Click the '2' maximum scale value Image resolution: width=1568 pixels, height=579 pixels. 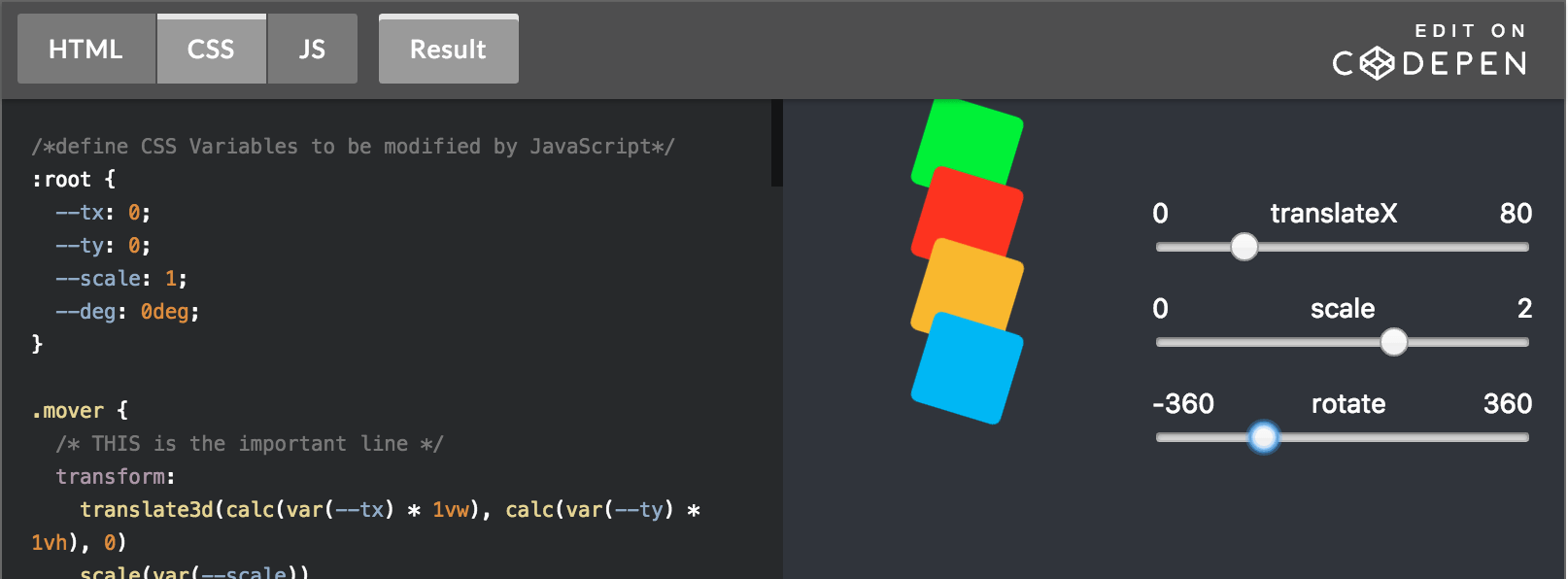[x=1525, y=309]
